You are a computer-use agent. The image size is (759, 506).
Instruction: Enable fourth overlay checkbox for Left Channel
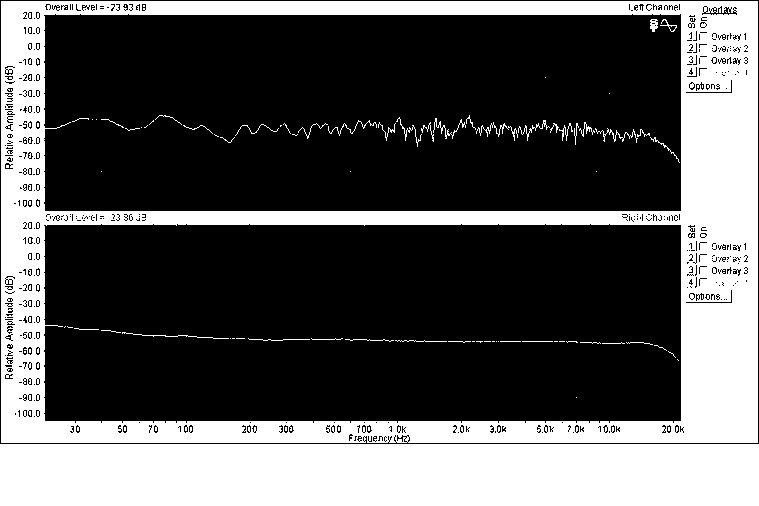click(704, 73)
